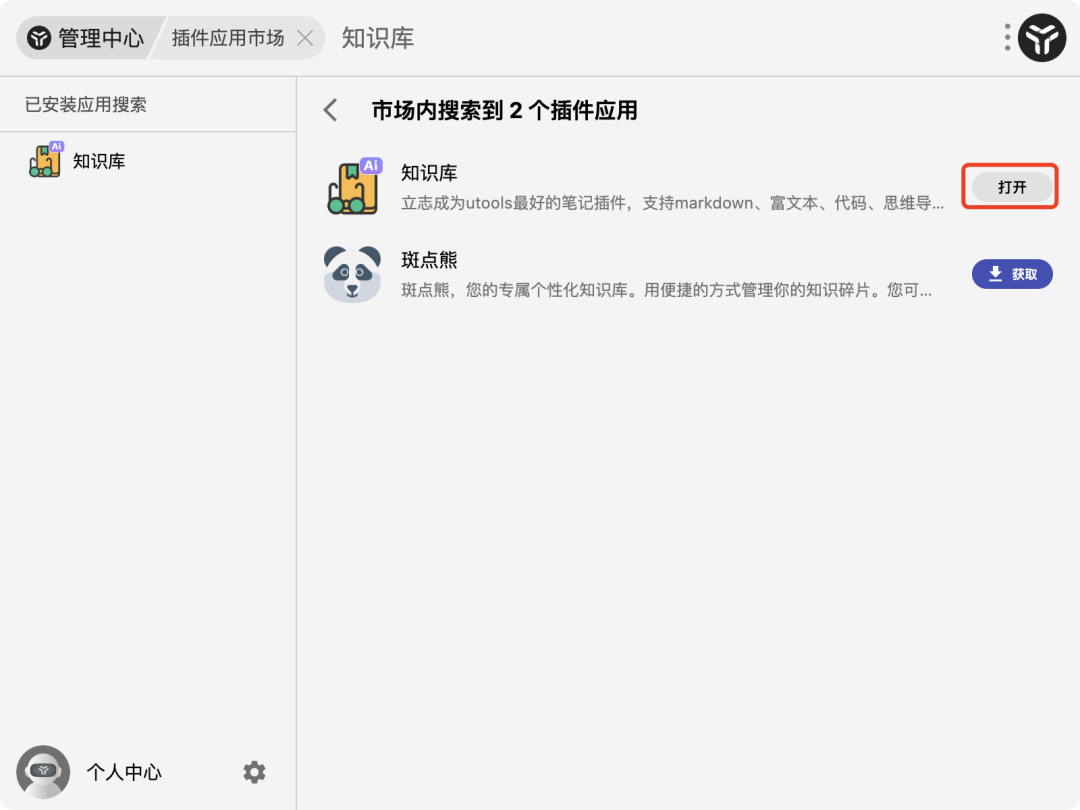
Task: Select 已安装应用搜索 heading
Action: pos(85,105)
